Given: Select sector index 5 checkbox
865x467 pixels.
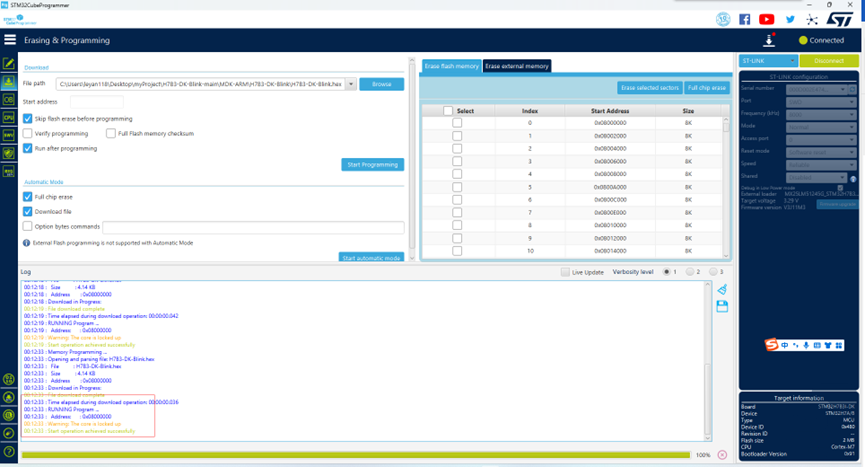Looking at the screenshot, I should click(x=457, y=187).
